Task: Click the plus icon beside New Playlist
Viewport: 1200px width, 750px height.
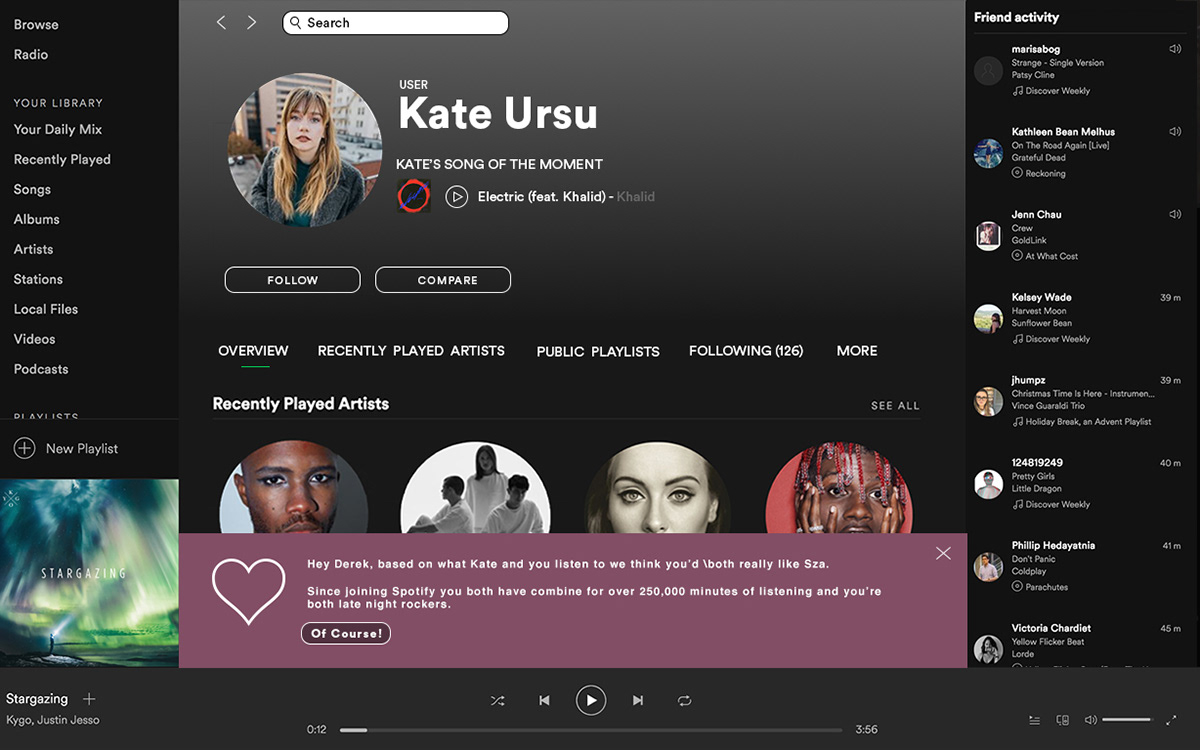Action: click(x=24, y=448)
